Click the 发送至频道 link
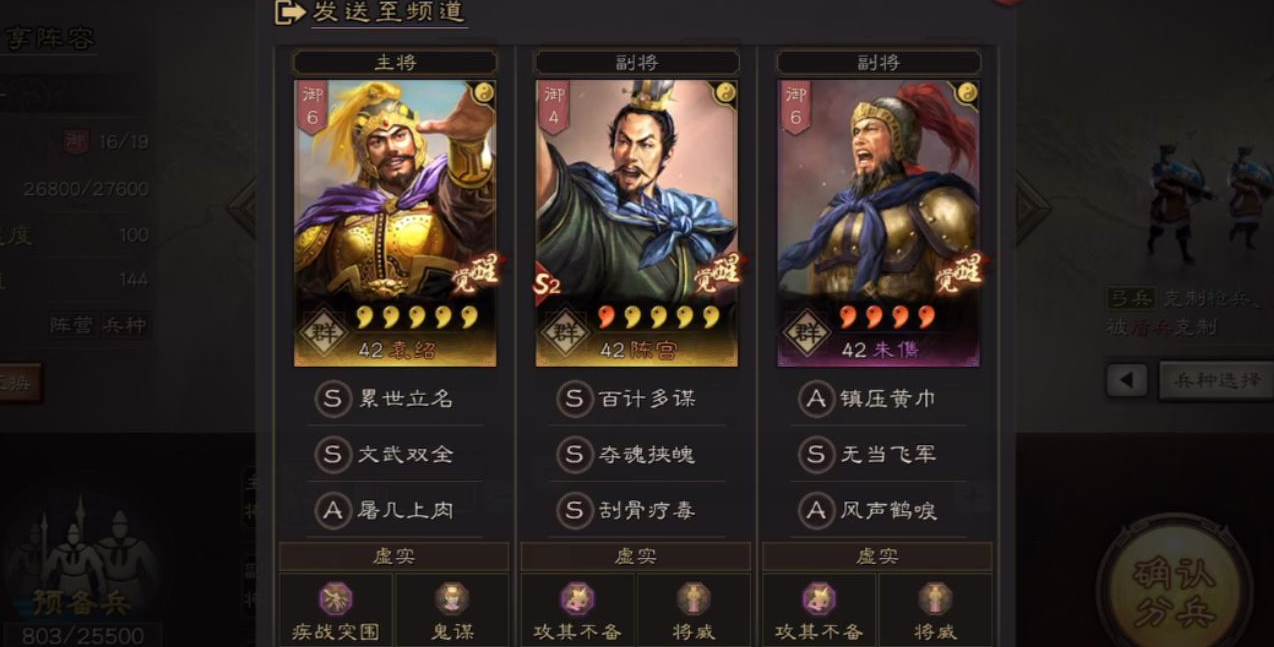The image size is (1274, 647). click(388, 12)
